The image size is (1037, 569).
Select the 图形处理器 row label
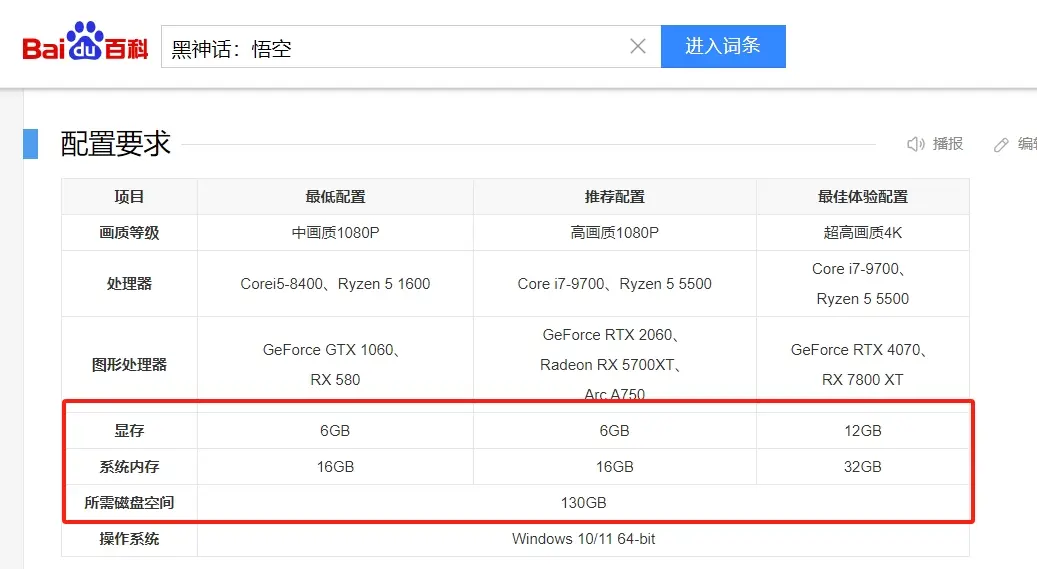coord(129,365)
